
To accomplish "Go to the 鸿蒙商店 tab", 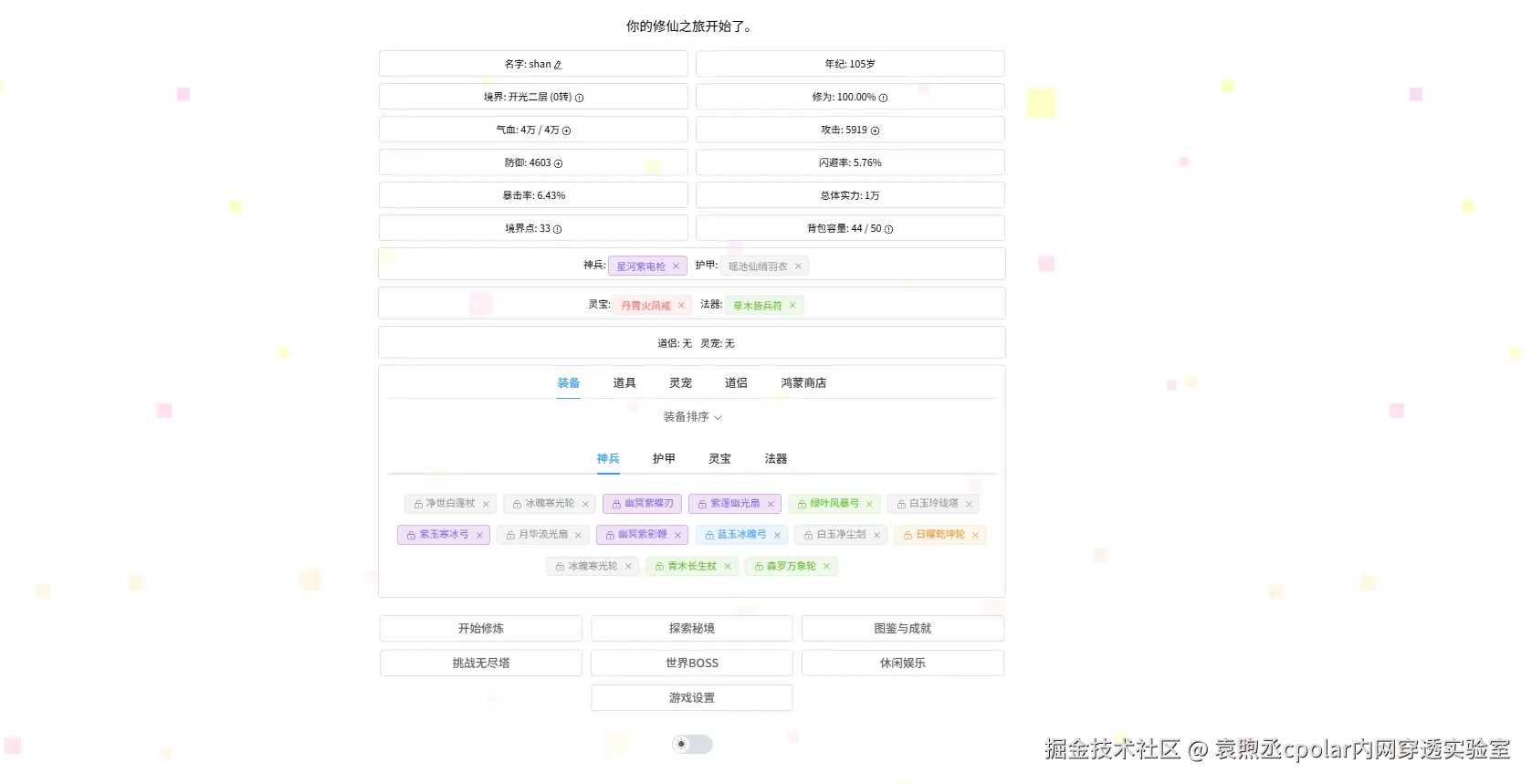I will (803, 383).
